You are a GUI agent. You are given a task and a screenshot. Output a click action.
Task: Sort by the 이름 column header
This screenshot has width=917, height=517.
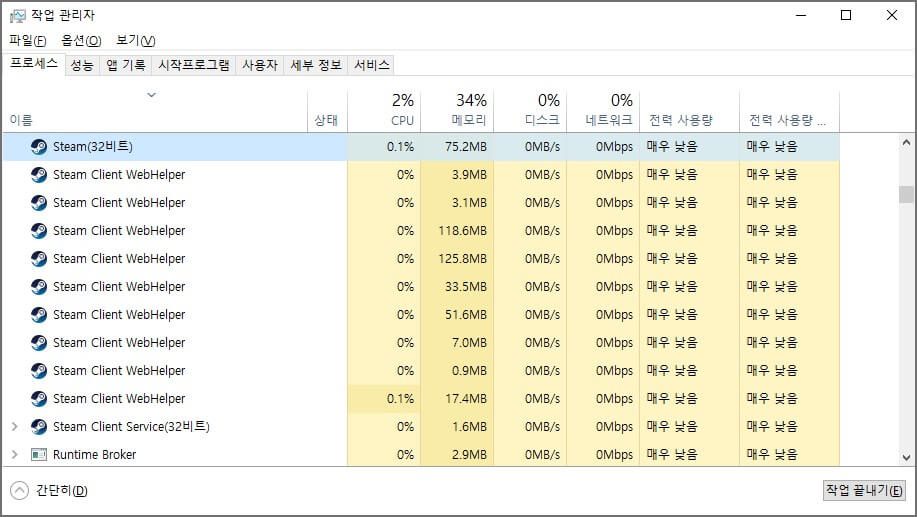coord(156,111)
